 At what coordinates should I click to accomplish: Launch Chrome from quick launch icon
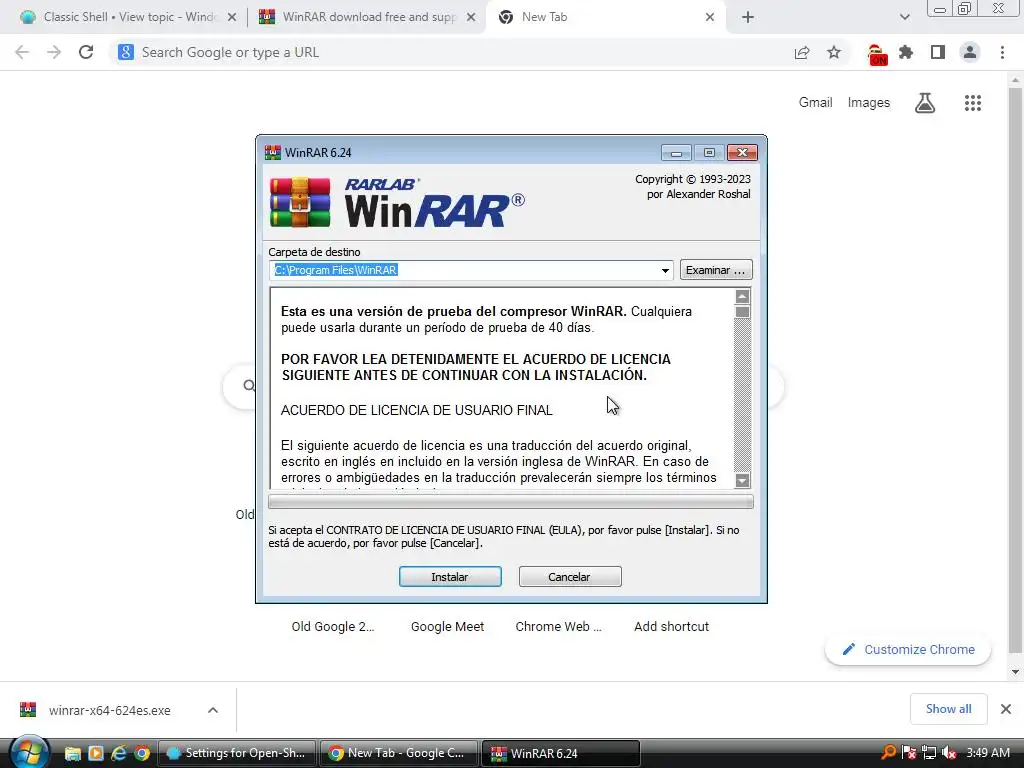[x=142, y=753]
